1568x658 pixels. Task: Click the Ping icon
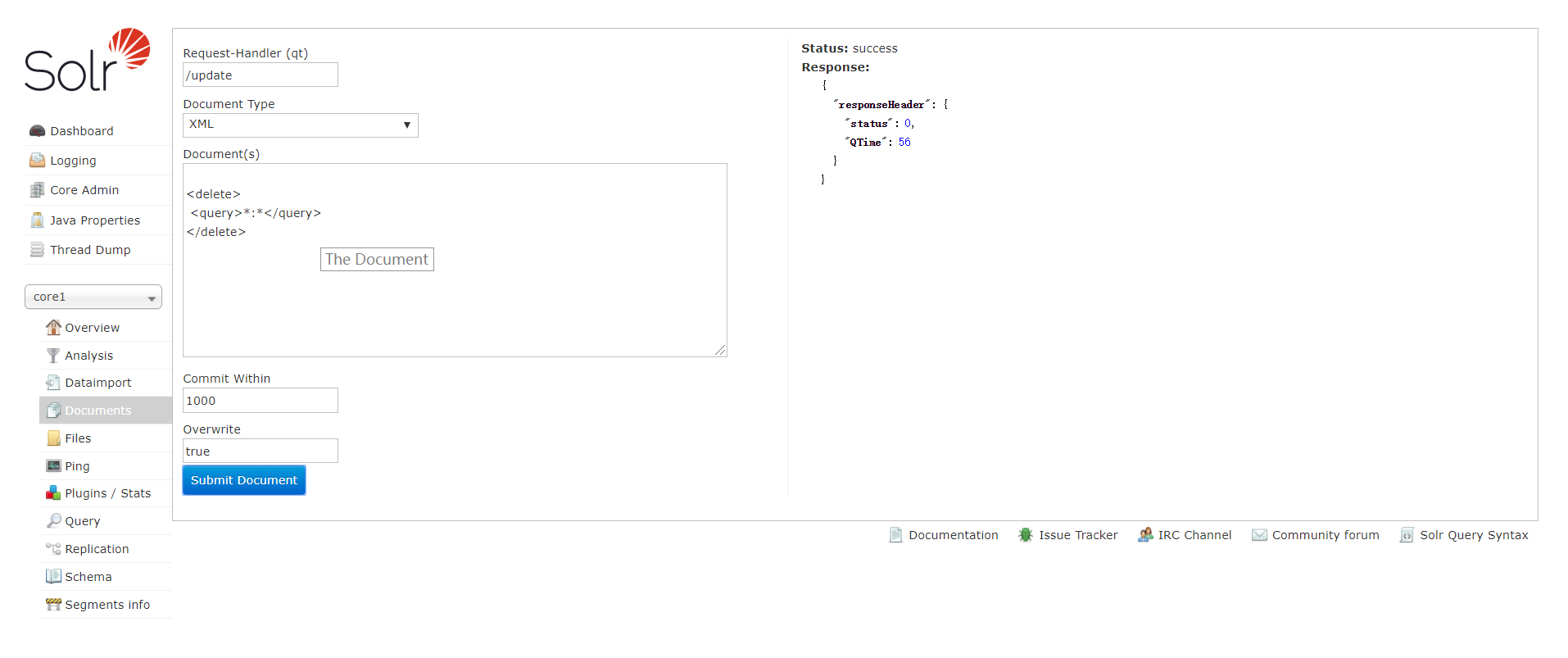(53, 466)
